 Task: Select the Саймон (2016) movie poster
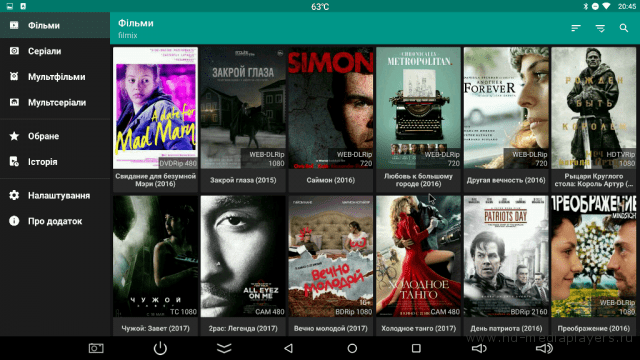331,108
